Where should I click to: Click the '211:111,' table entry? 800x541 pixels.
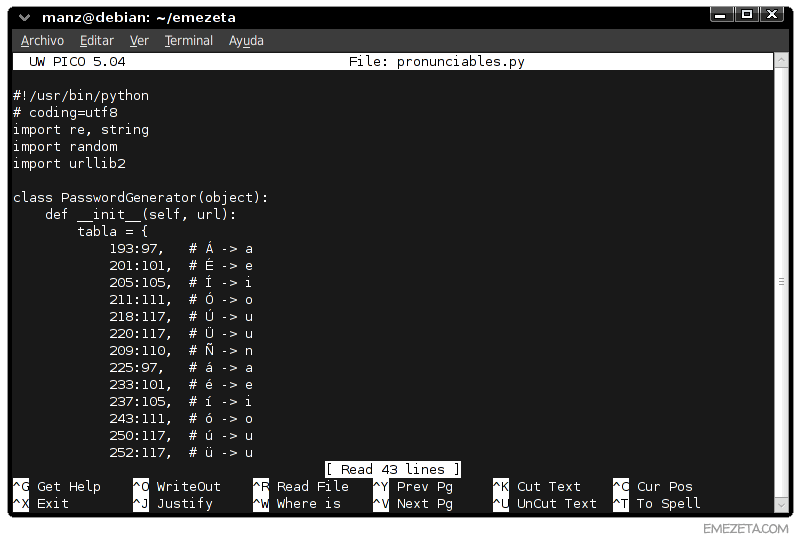click(x=140, y=300)
